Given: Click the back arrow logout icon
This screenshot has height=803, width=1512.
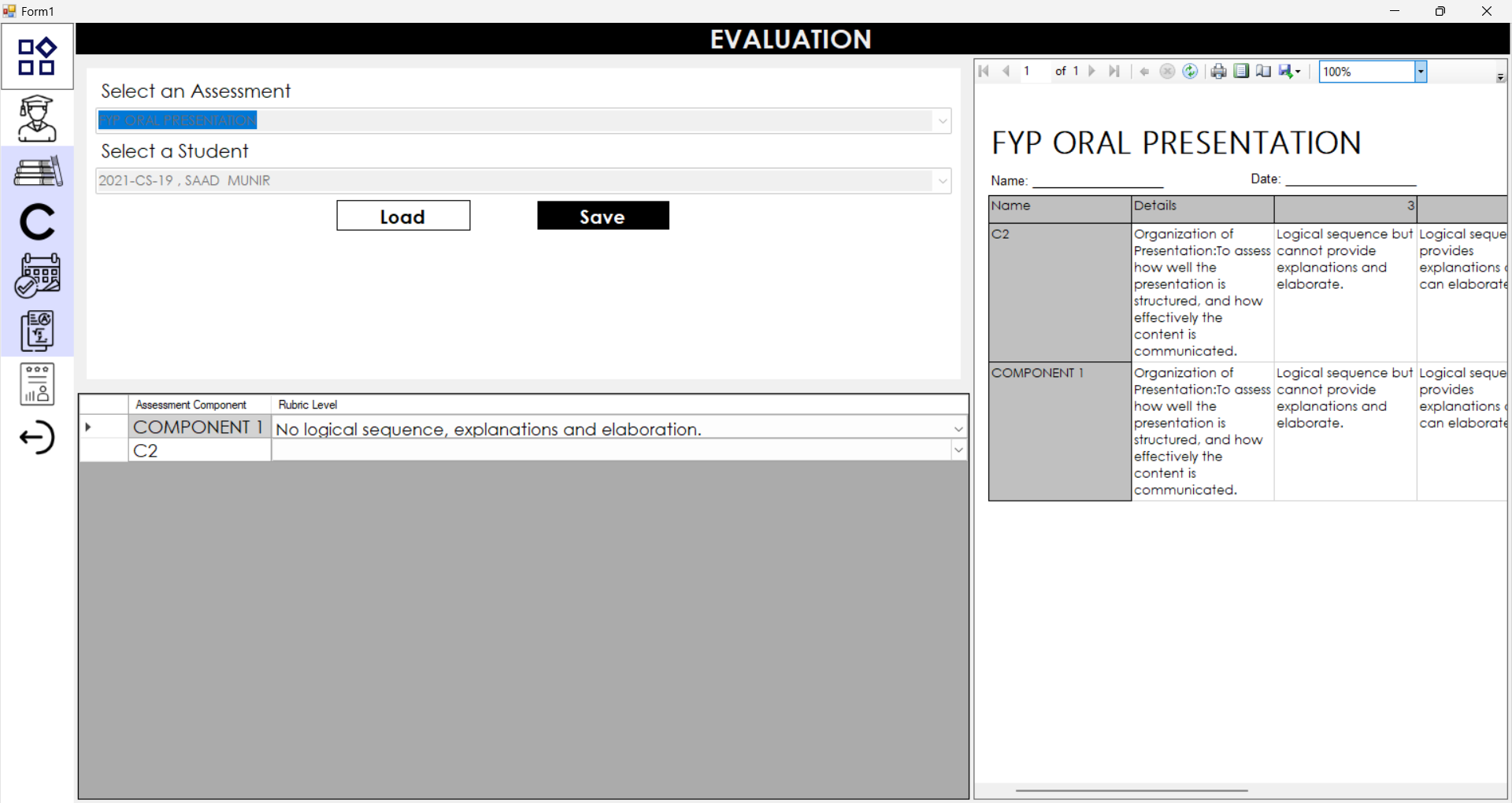Looking at the screenshot, I should [x=37, y=438].
